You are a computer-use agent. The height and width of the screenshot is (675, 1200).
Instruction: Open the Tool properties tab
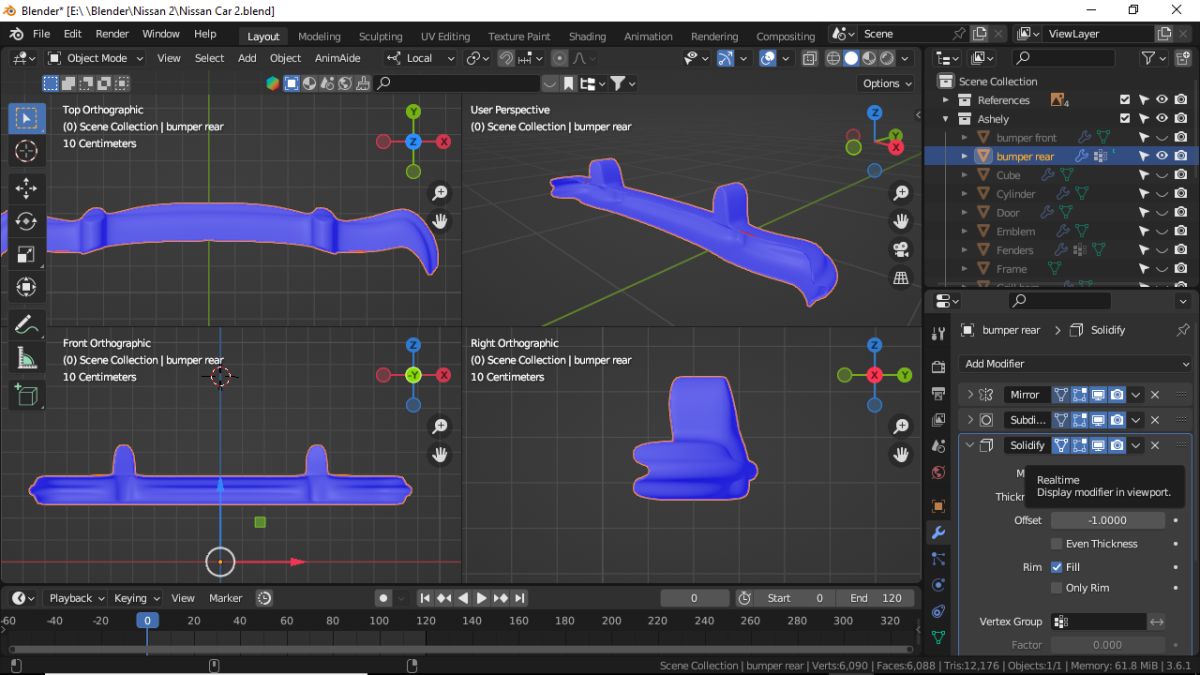tap(938, 333)
